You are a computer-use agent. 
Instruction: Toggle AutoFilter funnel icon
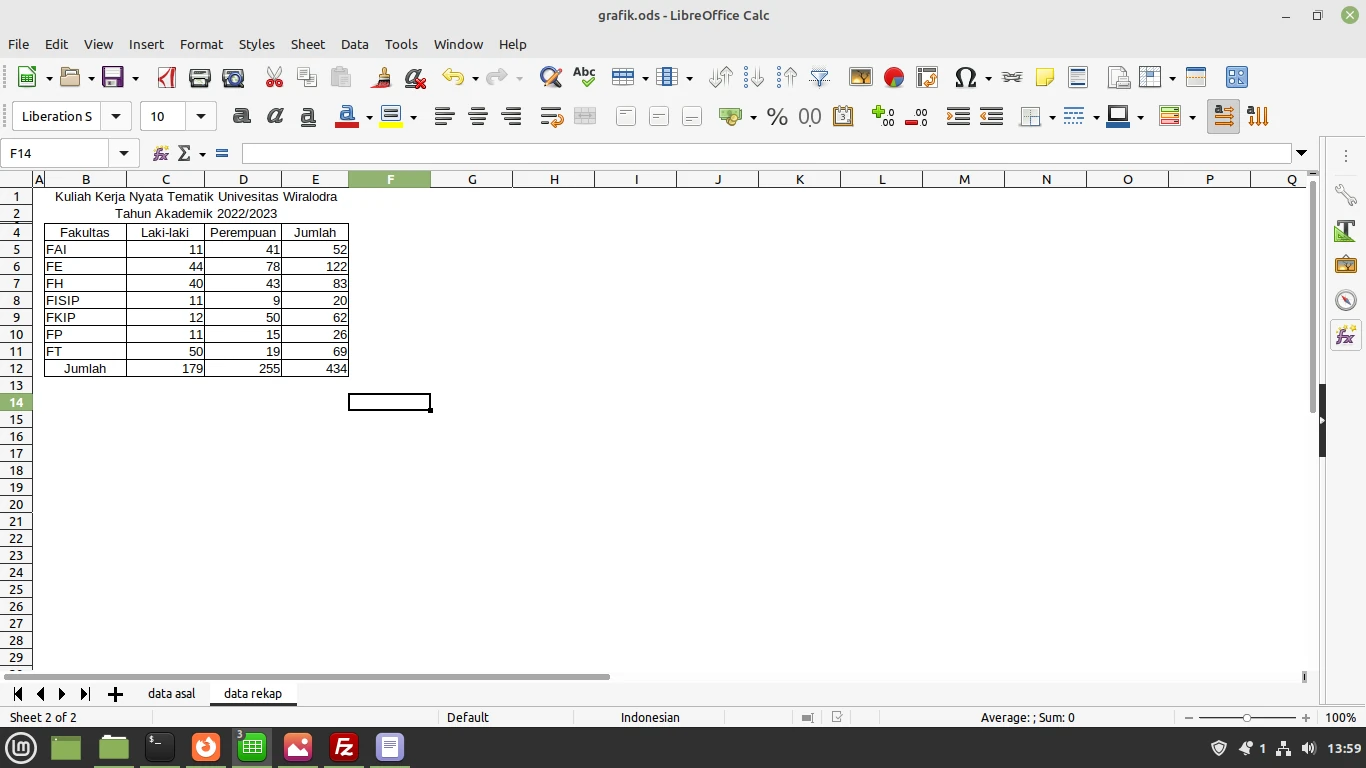pyautogui.click(x=820, y=77)
